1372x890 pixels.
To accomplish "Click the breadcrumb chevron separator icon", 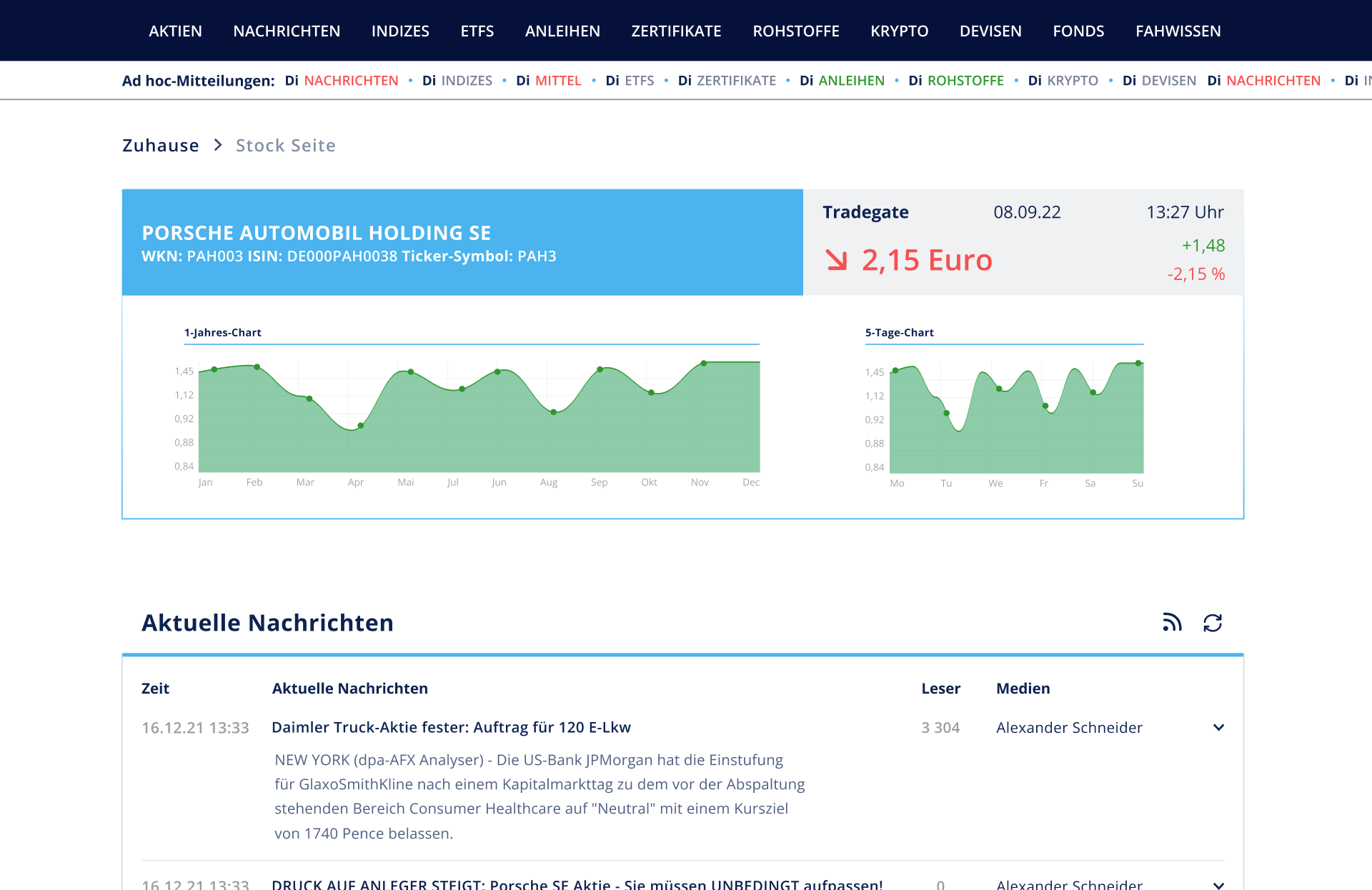I will point(218,145).
